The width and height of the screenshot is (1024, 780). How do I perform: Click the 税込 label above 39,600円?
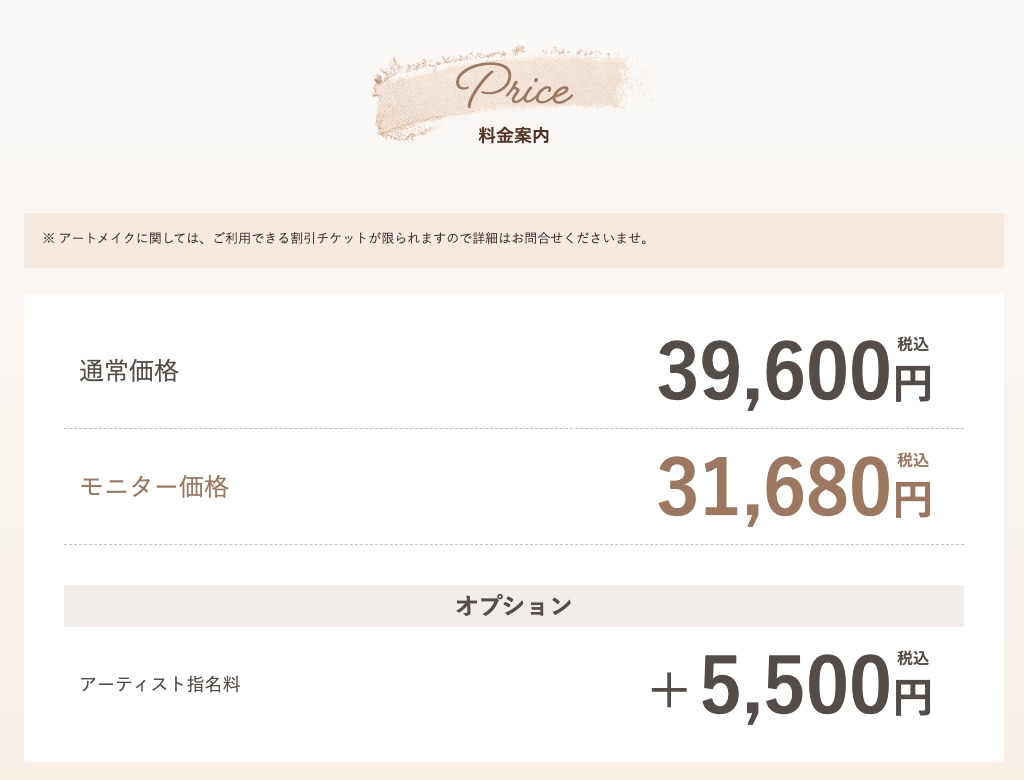pyautogui.click(x=913, y=344)
